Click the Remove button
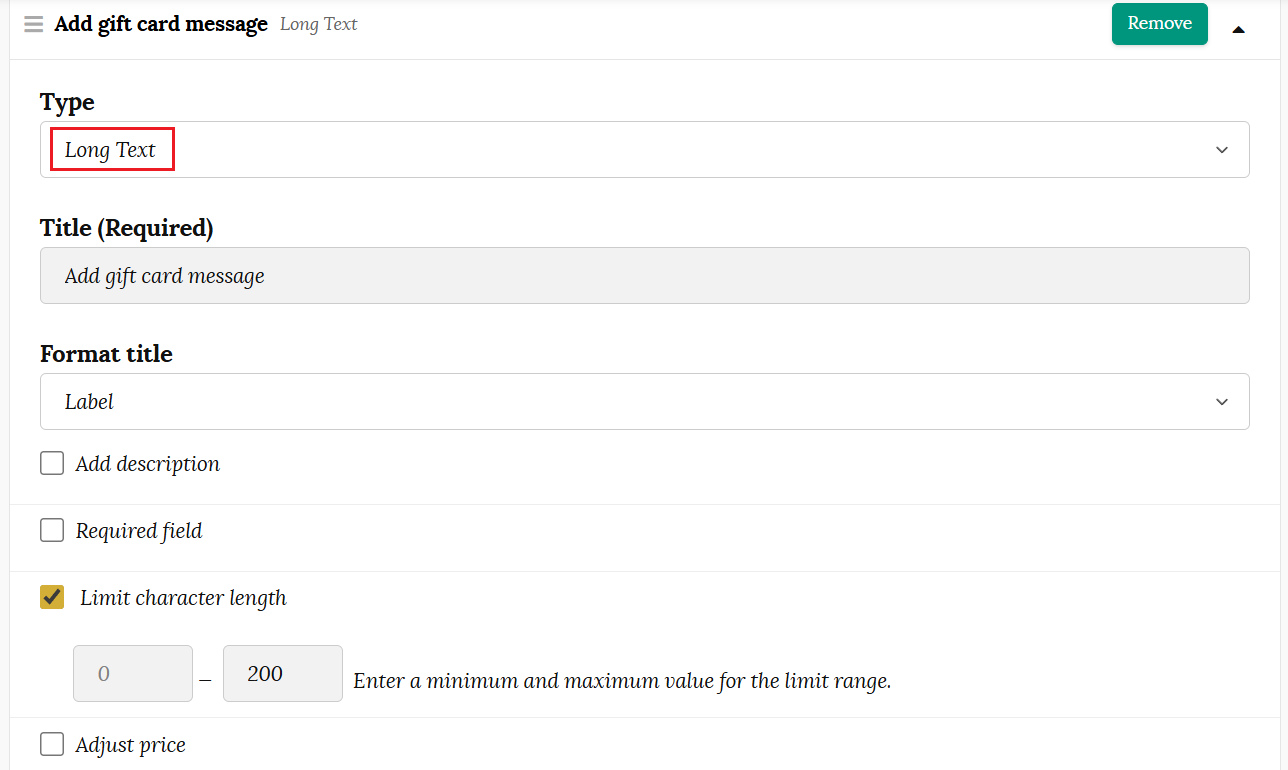The image size is (1288, 770). click(x=1160, y=24)
